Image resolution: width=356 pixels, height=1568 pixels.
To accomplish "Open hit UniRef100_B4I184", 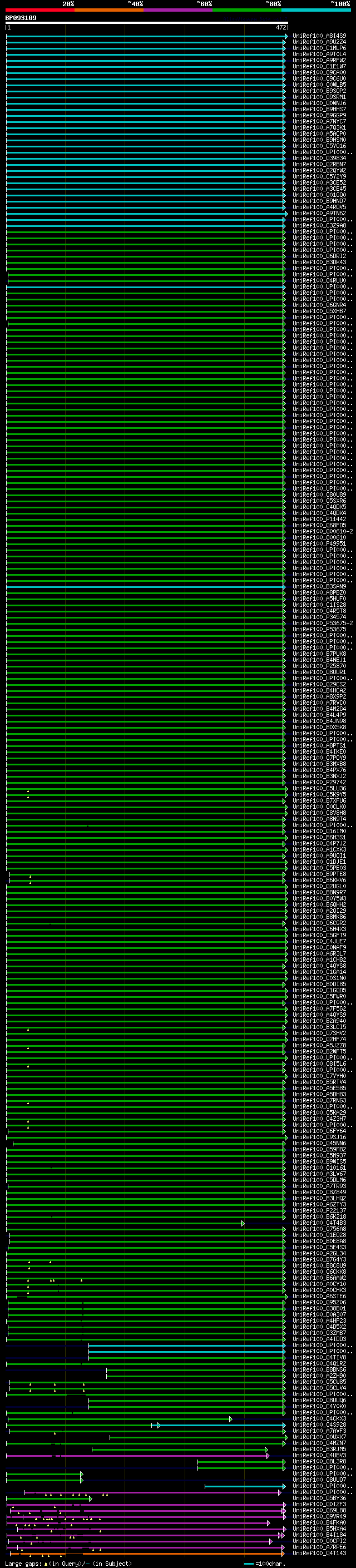I will 319,1535.
